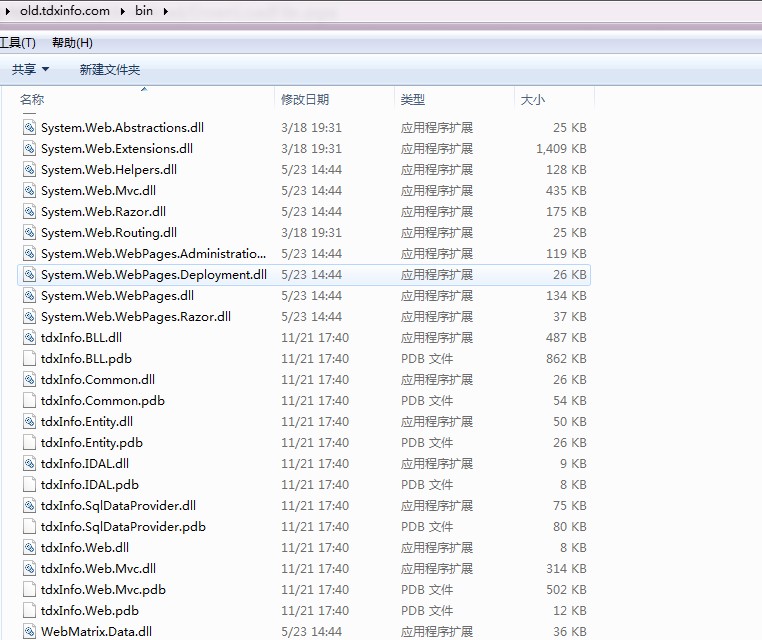
Task: Select file name tdxInfo.Web.Mvc.pdb
Action: click(103, 589)
